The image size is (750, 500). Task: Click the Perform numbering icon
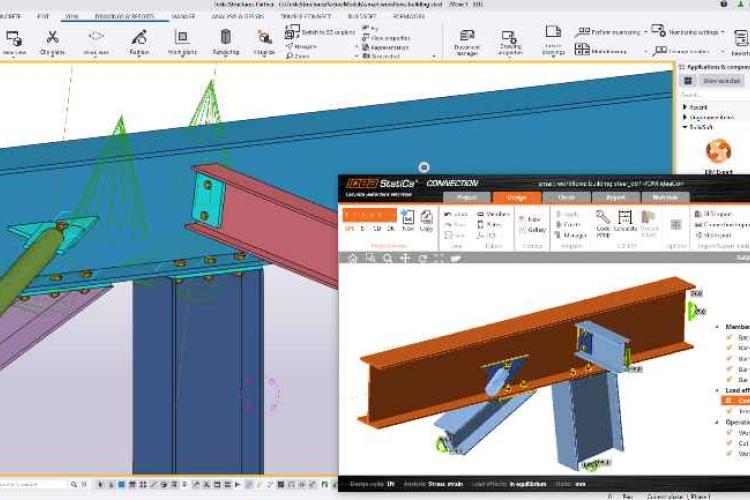tap(582, 32)
